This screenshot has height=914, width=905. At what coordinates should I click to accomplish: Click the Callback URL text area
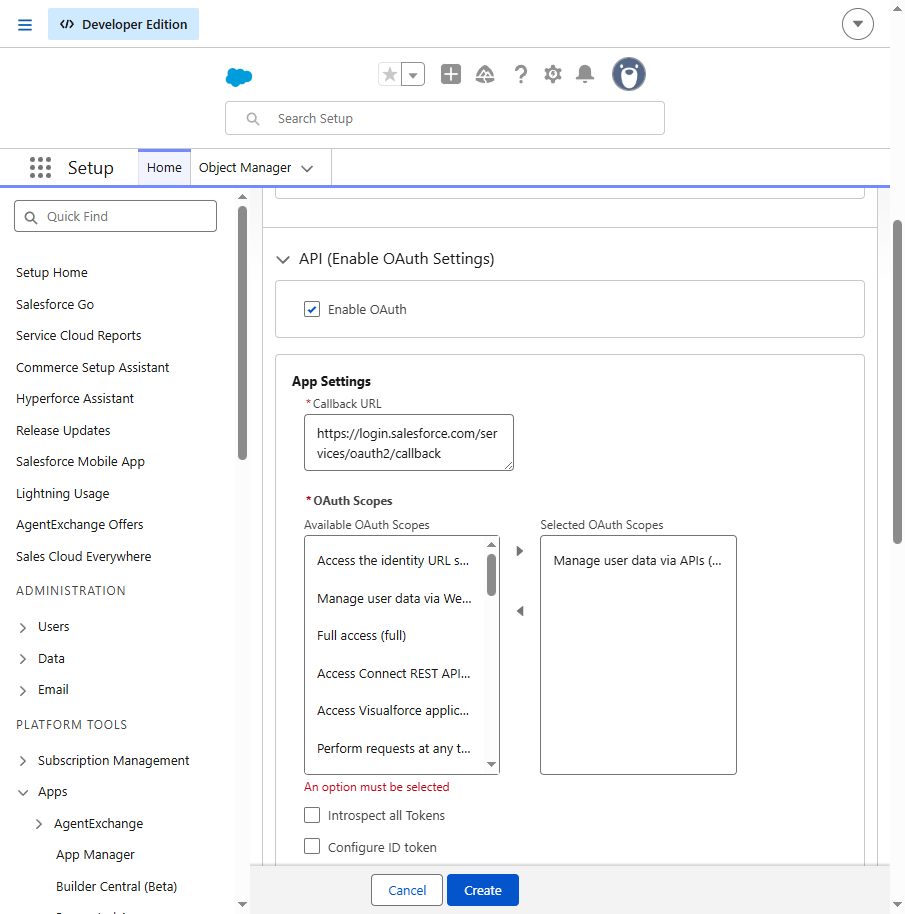pos(409,442)
